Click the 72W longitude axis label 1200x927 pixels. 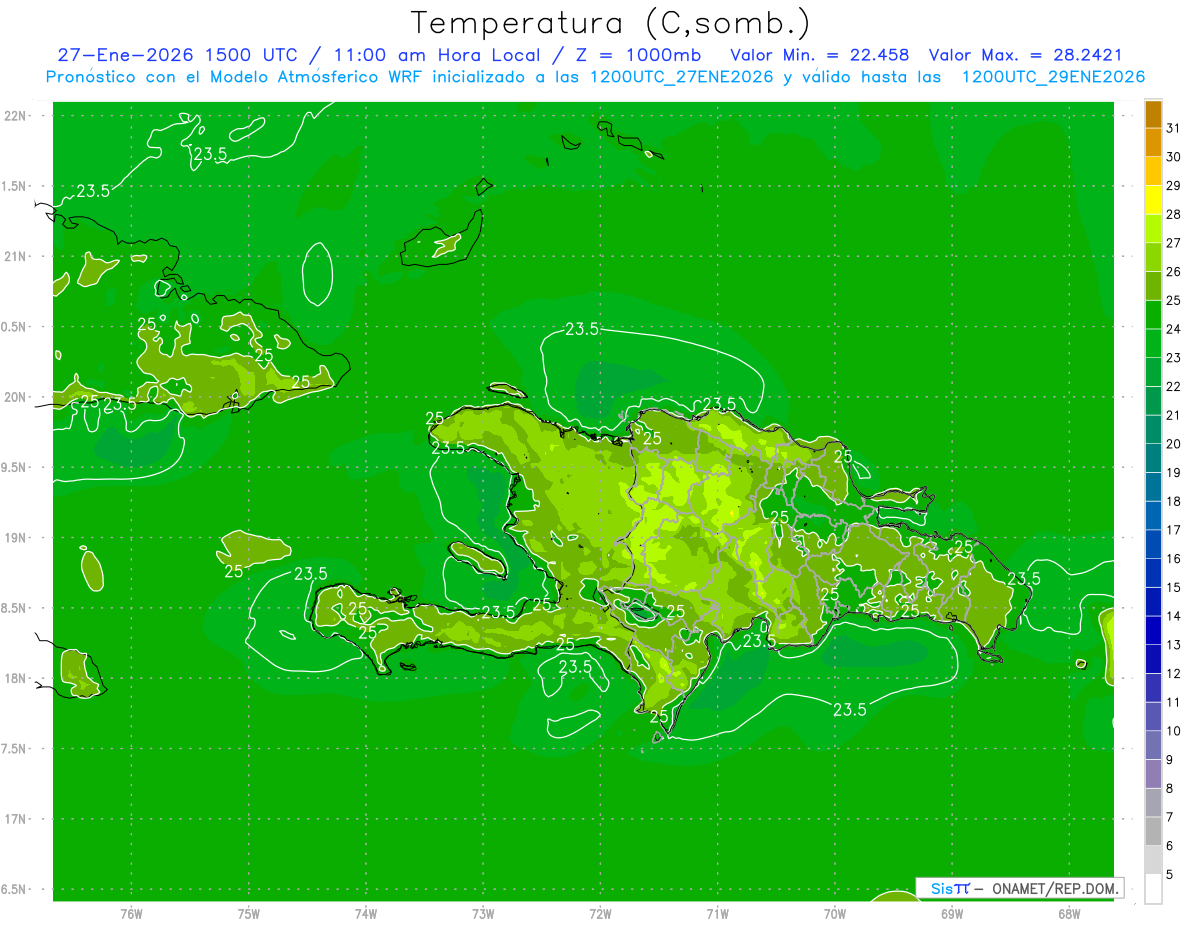point(600,913)
